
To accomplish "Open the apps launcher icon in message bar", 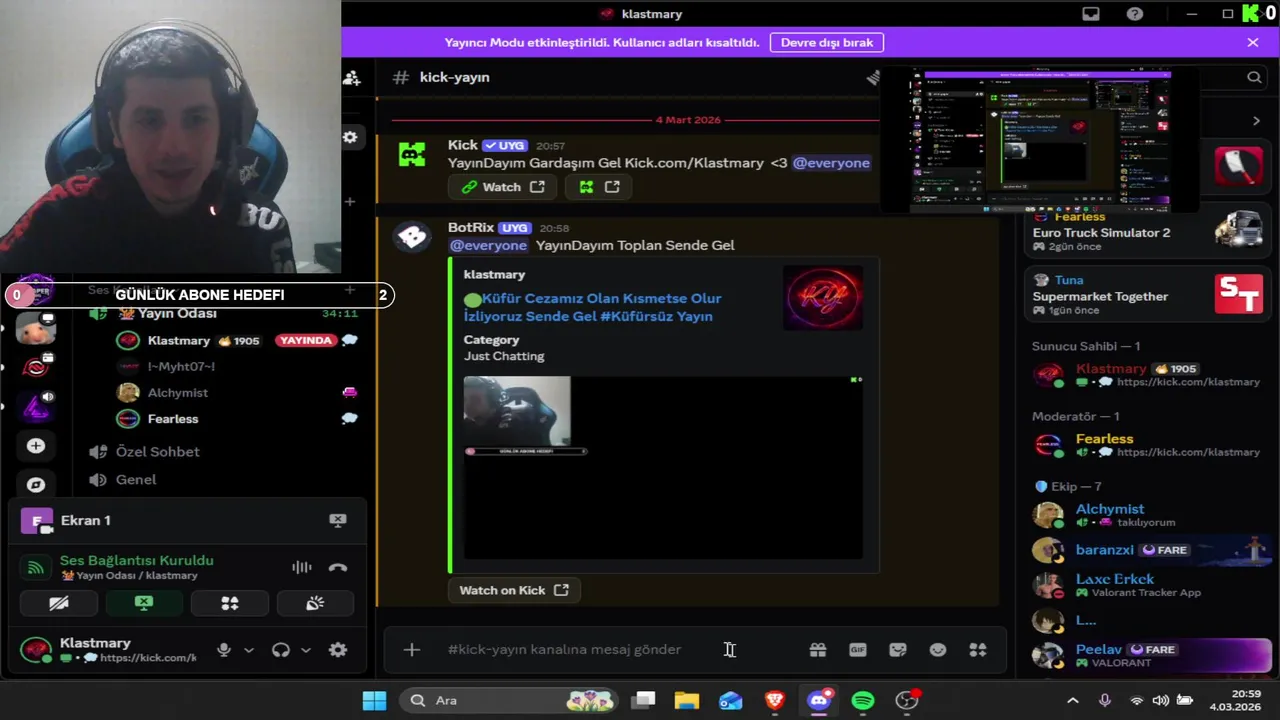I will click(x=978, y=650).
